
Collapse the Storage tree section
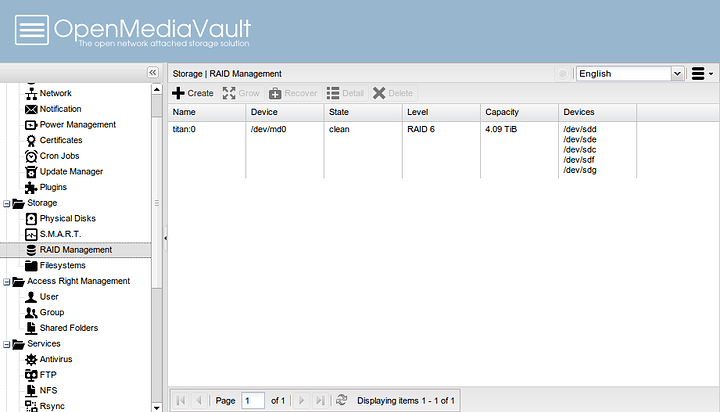6,203
